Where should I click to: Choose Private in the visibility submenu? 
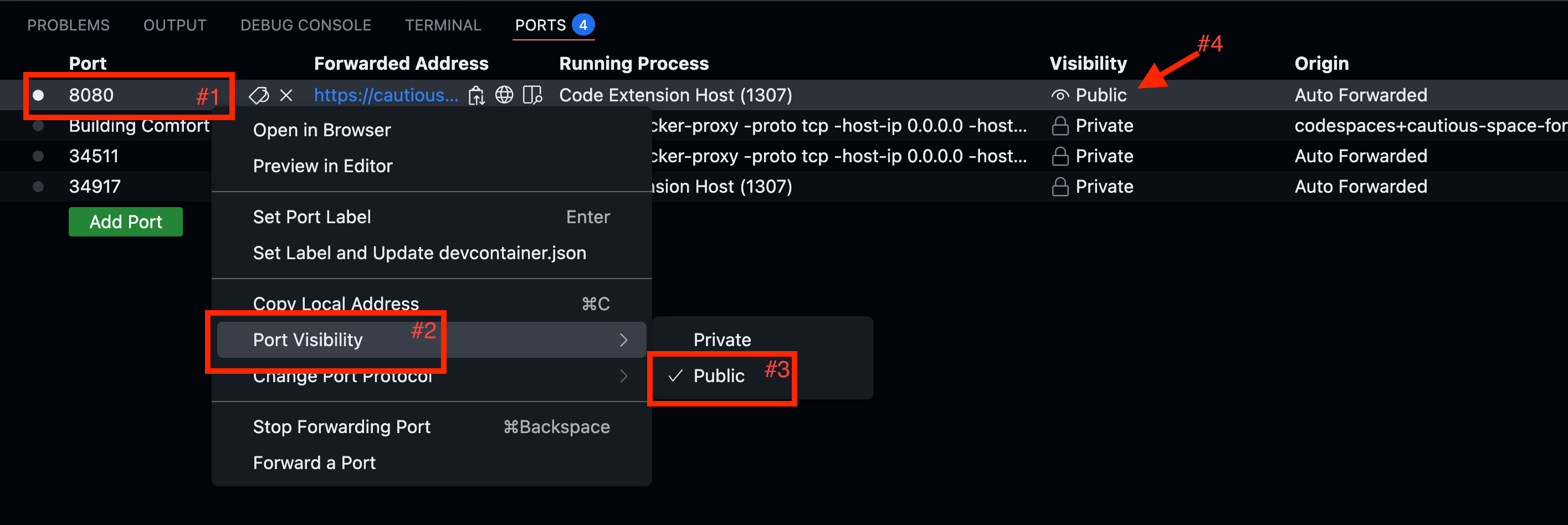[722, 339]
